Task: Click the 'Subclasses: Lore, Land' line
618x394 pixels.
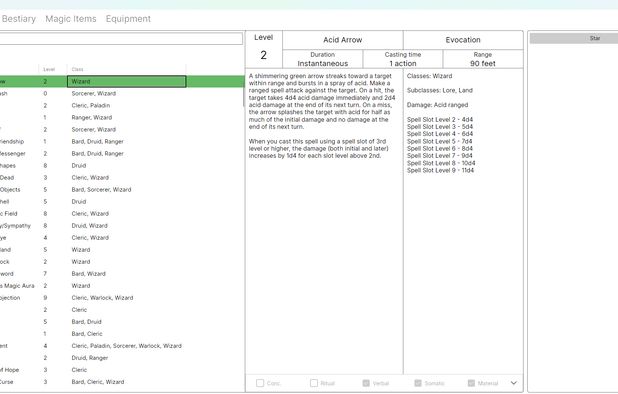Action: [x=440, y=90]
